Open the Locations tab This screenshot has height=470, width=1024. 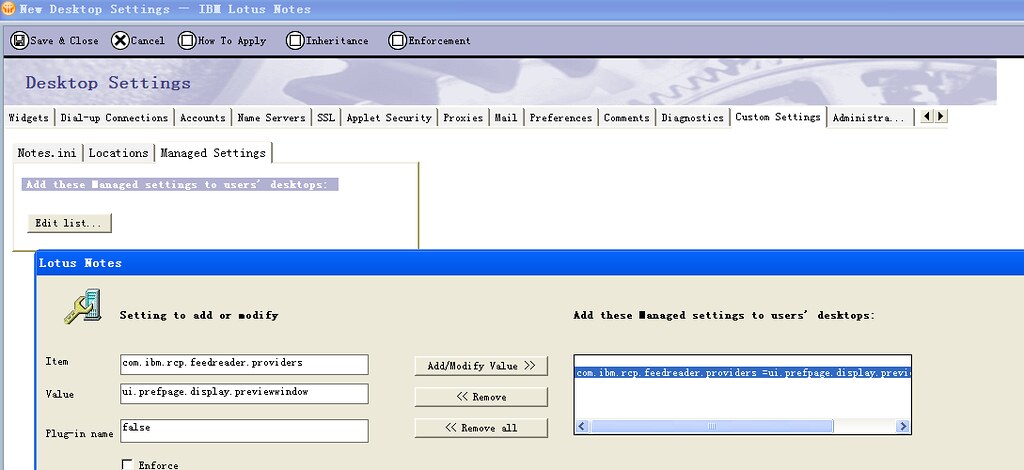click(118, 153)
